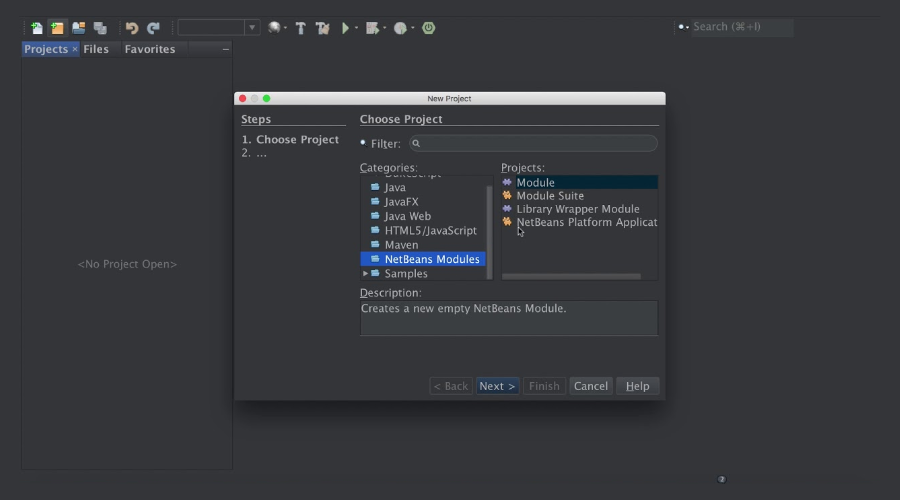This screenshot has height=500, width=900.
Task: Click the folder icon next to Java
Action: [375, 187]
